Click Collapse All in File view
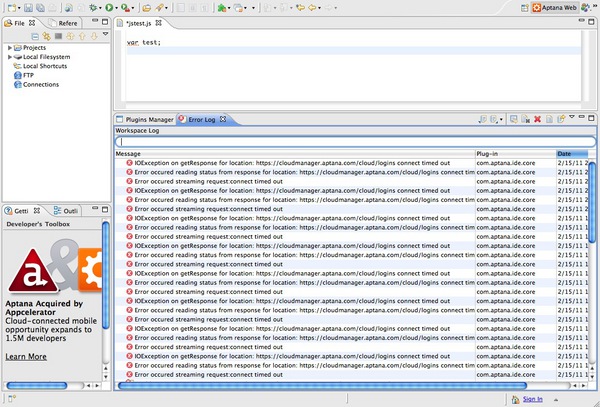The image size is (600, 407). tap(35, 36)
